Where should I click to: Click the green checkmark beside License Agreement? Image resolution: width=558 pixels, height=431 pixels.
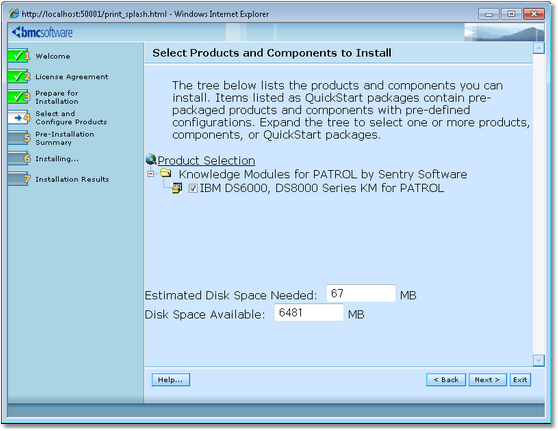pos(19,77)
